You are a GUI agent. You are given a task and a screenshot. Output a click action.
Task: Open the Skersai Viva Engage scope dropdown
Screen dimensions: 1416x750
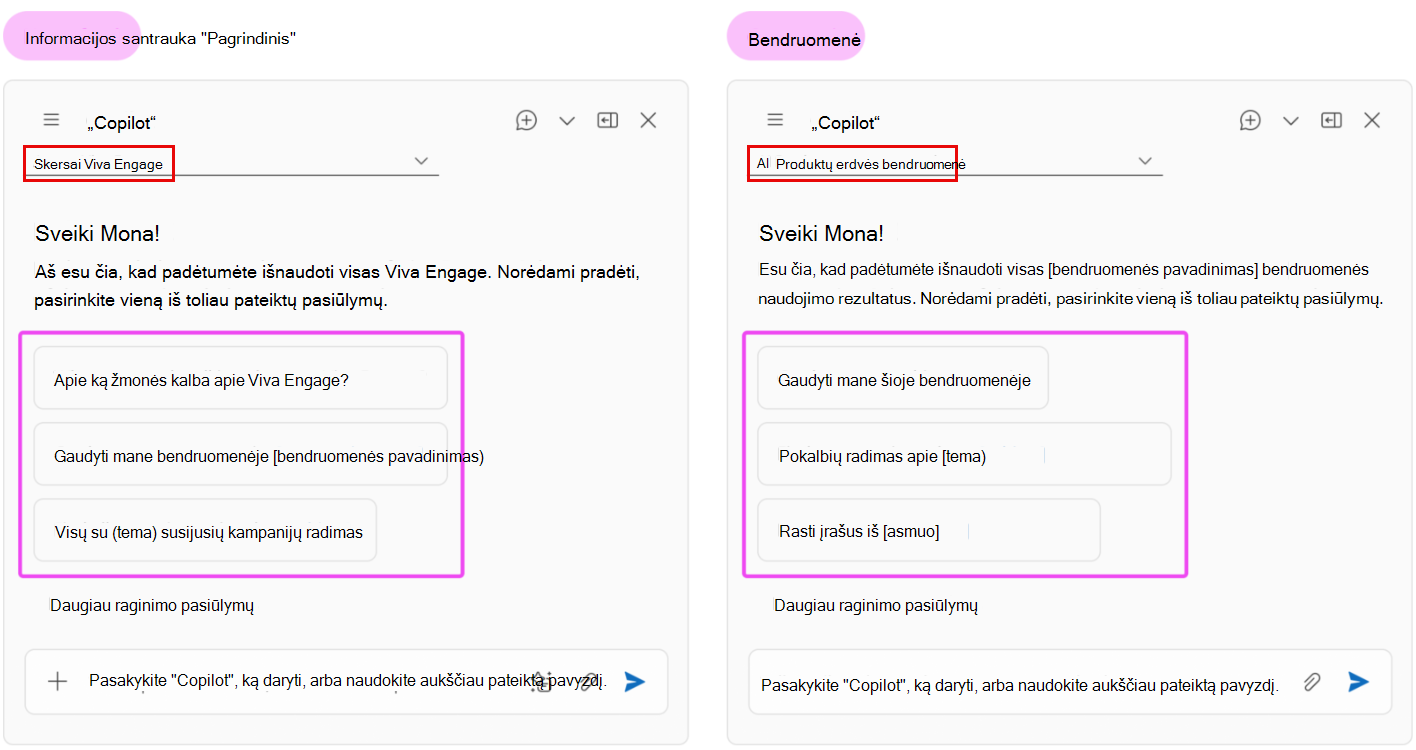click(232, 163)
